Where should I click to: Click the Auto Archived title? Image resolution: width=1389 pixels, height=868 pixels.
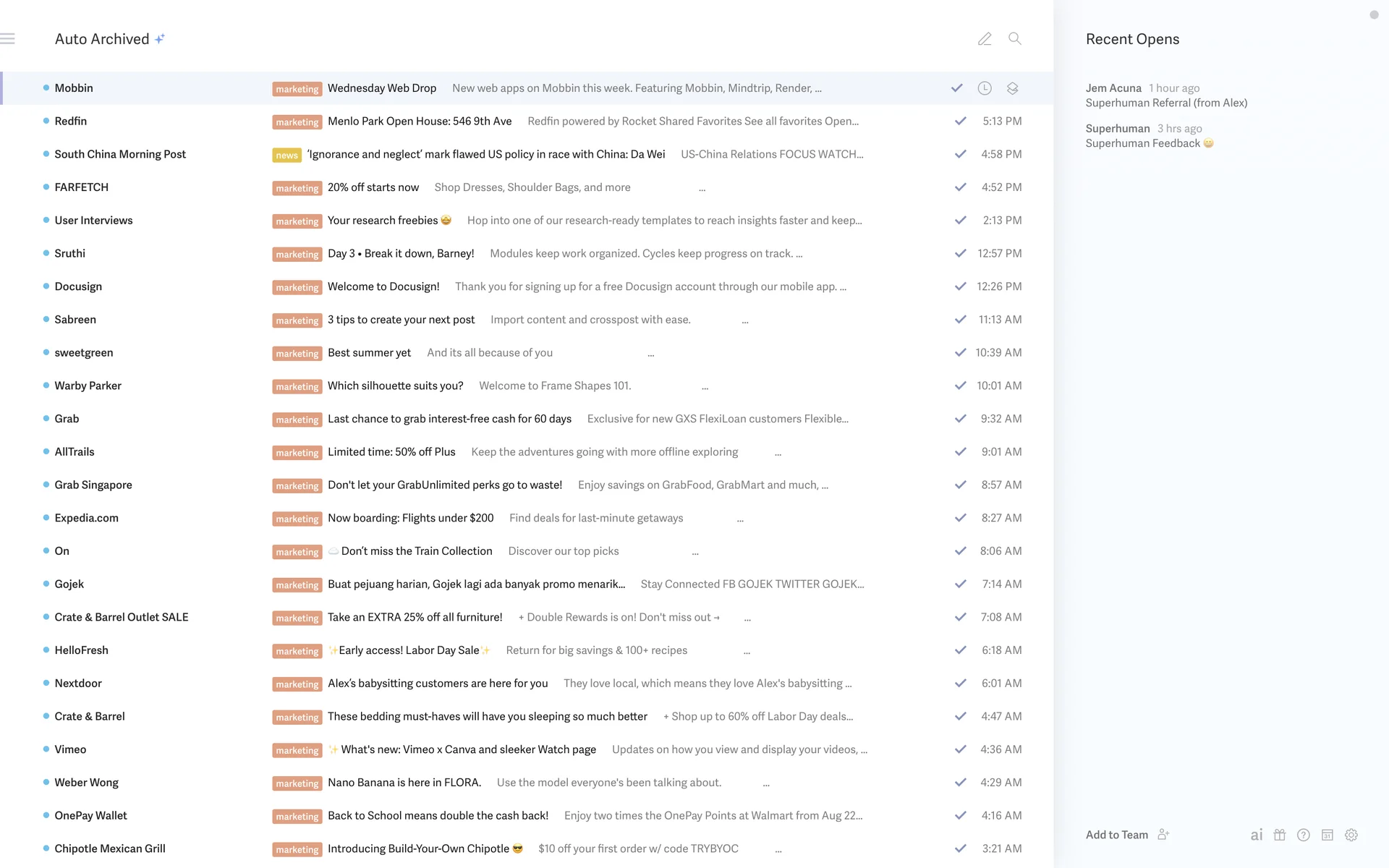(102, 39)
